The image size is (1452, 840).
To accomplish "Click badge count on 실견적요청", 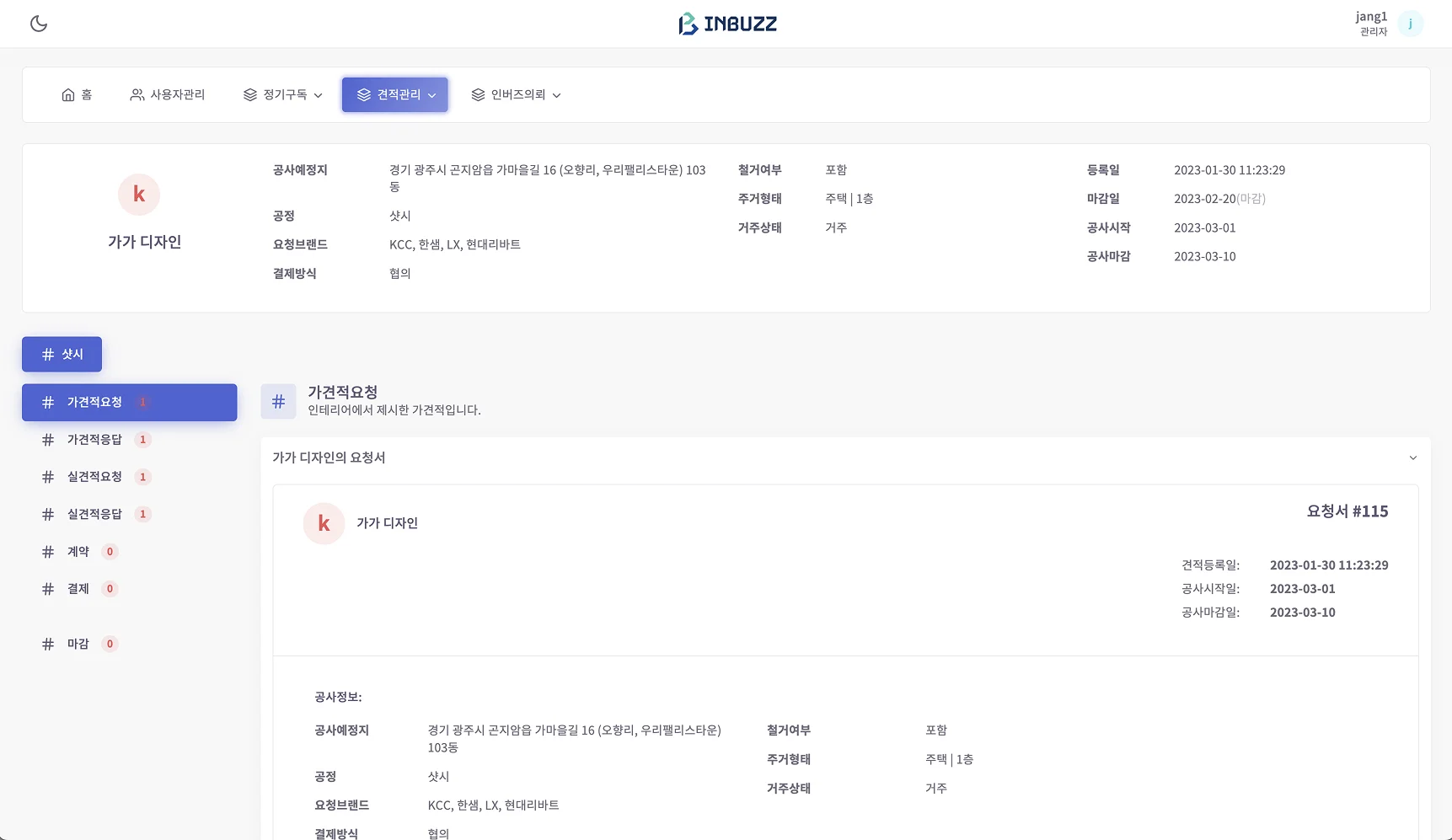I will 143,477.
